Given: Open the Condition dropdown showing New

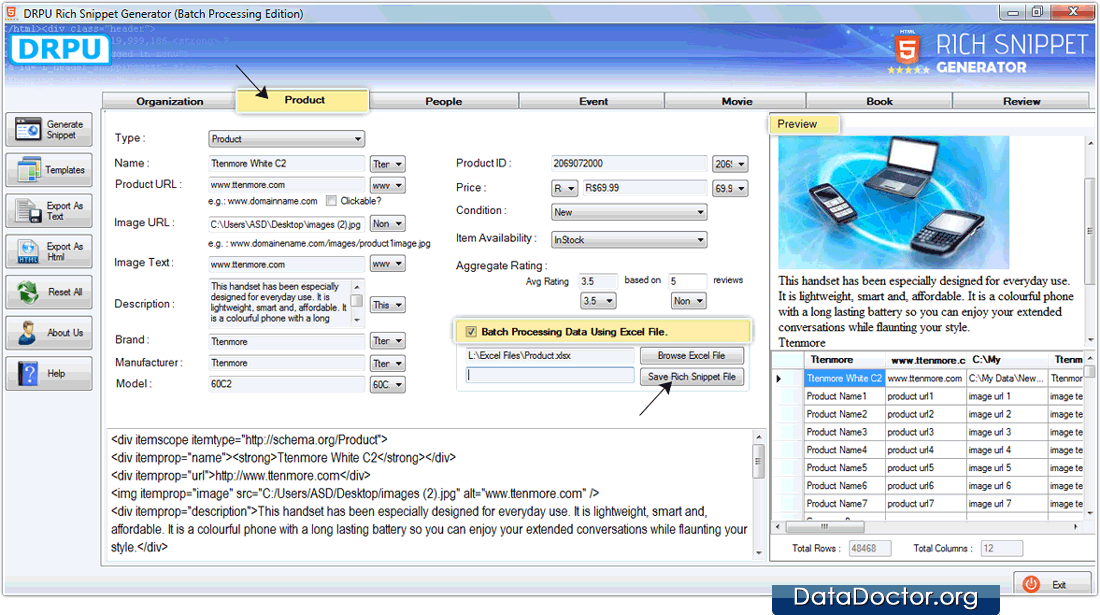Looking at the screenshot, I should pos(629,212).
